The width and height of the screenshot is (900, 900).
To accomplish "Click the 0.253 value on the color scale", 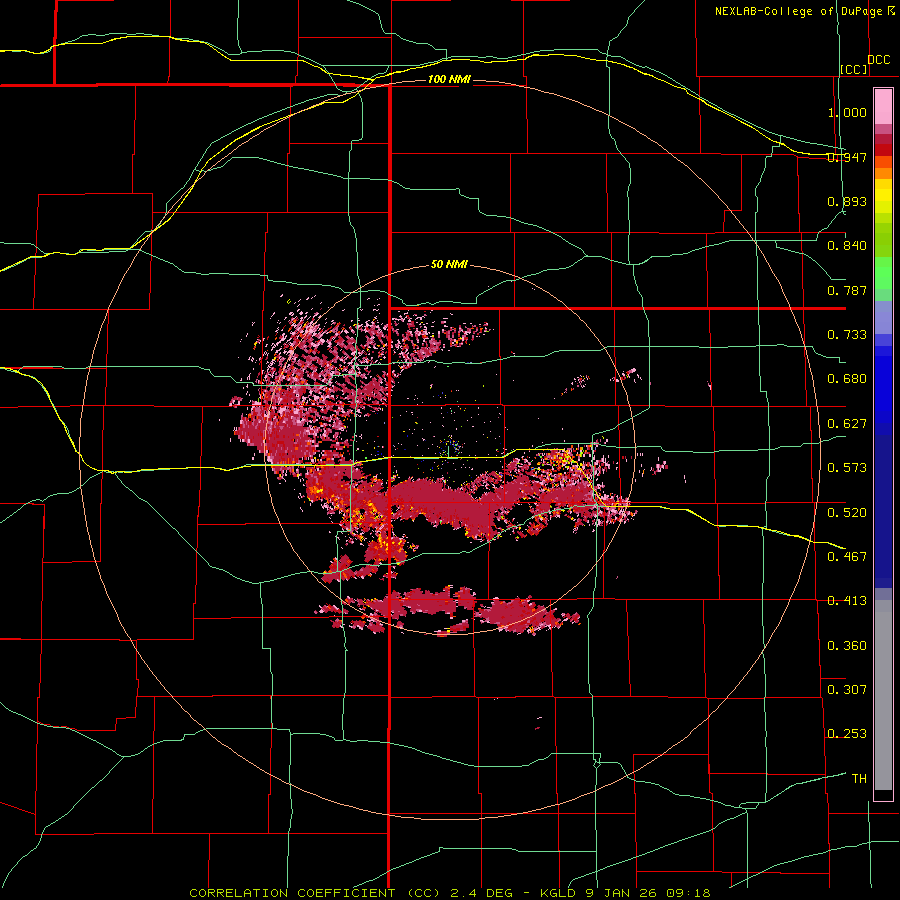I will 847,734.
